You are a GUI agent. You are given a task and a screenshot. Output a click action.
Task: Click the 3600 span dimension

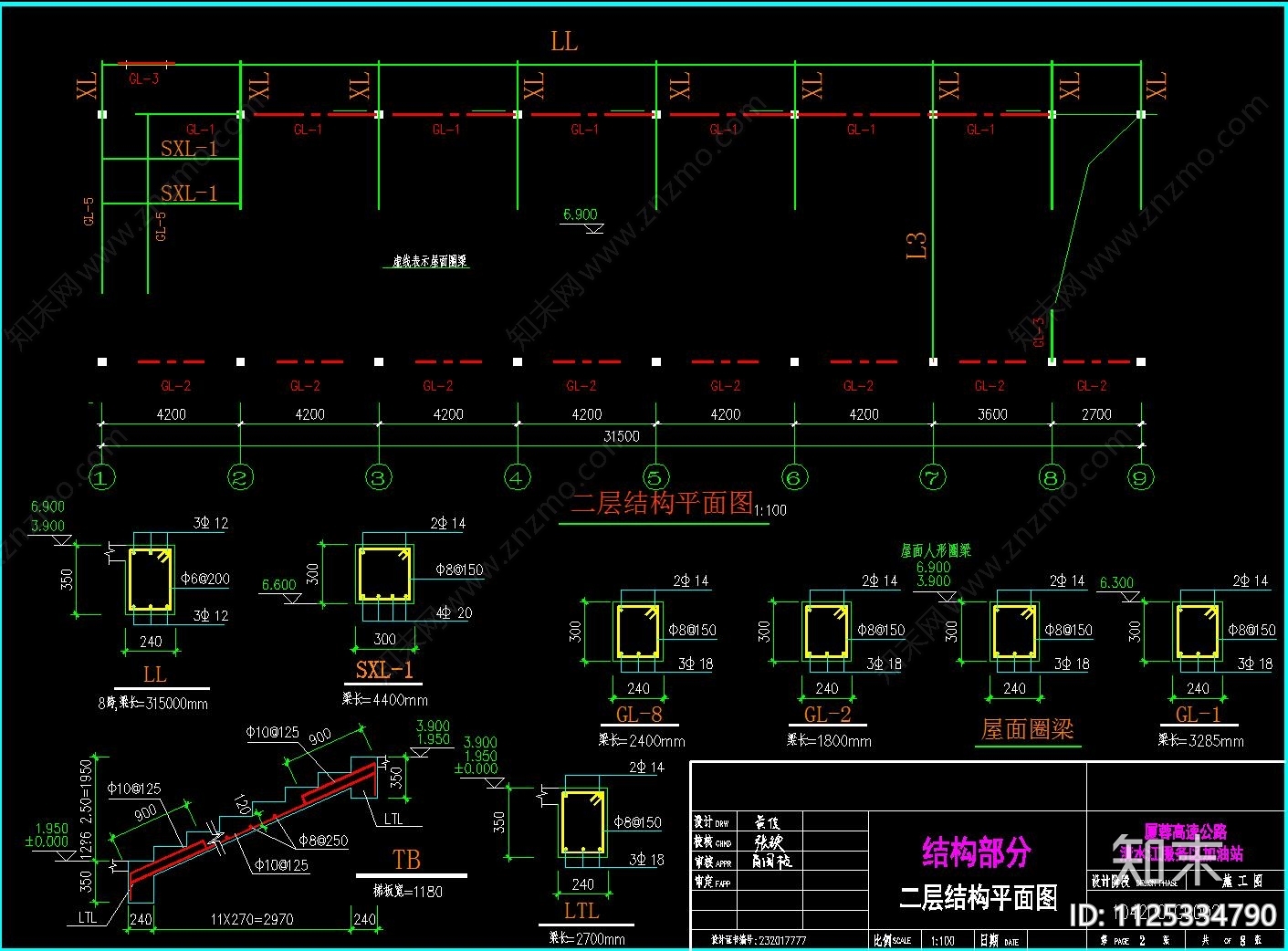(992, 414)
